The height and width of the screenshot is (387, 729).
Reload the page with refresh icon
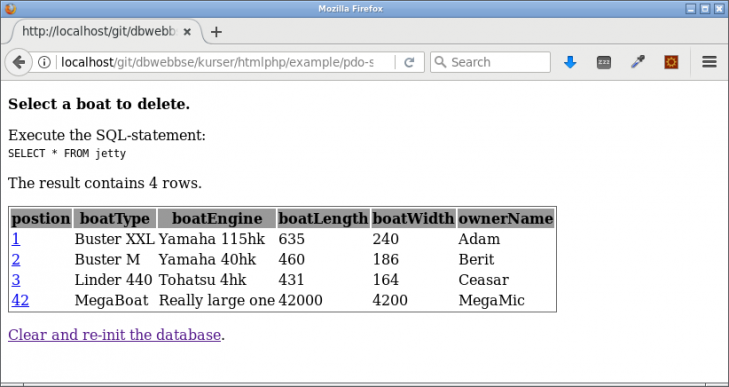pos(409,62)
